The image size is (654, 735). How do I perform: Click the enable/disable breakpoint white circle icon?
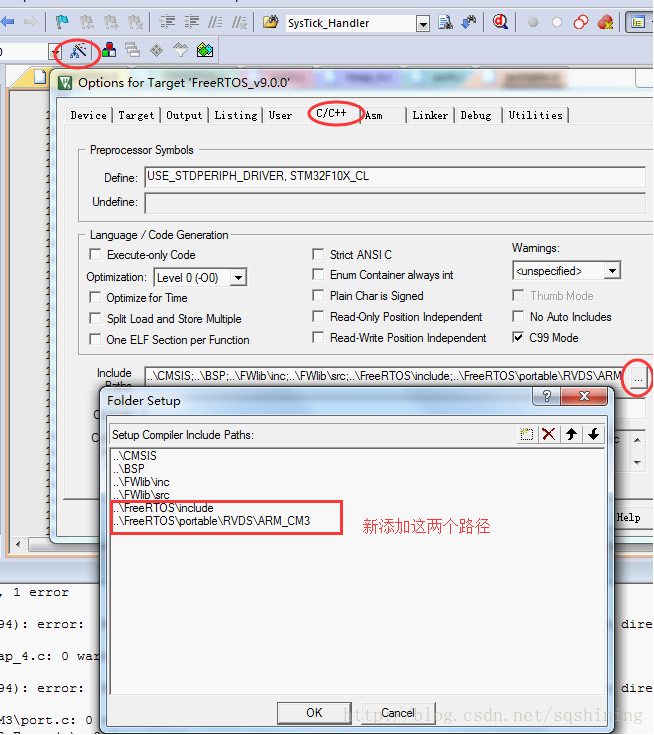click(x=557, y=22)
